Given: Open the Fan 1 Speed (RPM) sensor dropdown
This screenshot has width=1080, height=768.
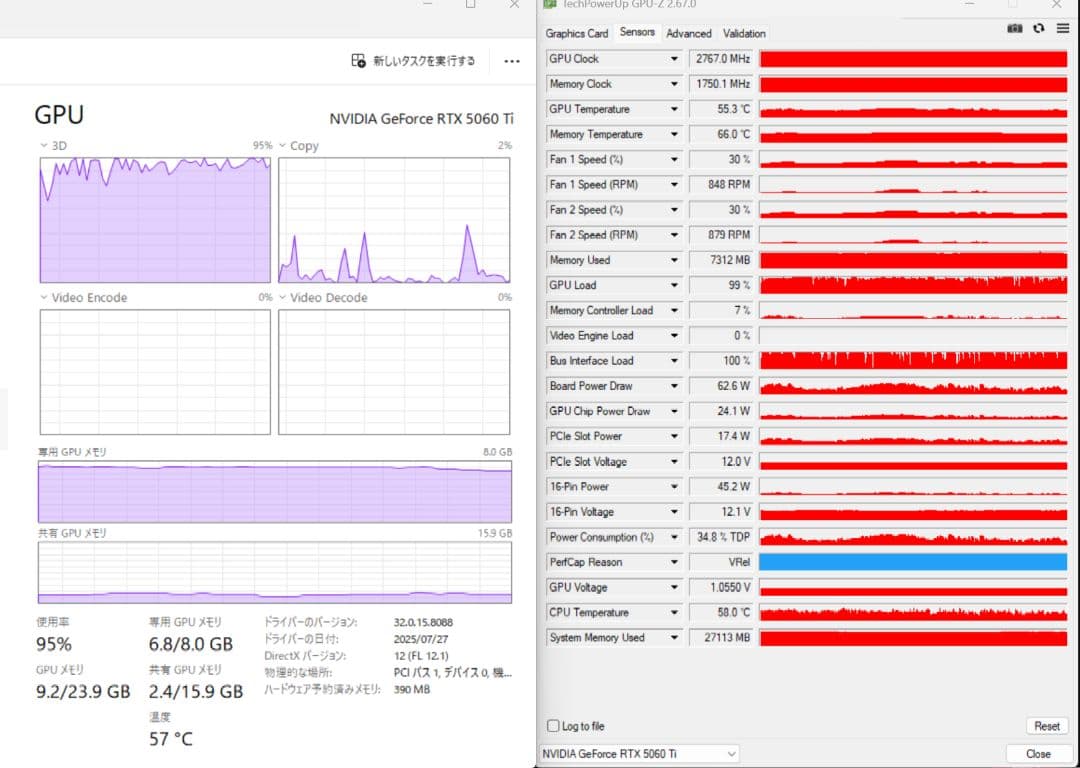Looking at the screenshot, I should 676,184.
